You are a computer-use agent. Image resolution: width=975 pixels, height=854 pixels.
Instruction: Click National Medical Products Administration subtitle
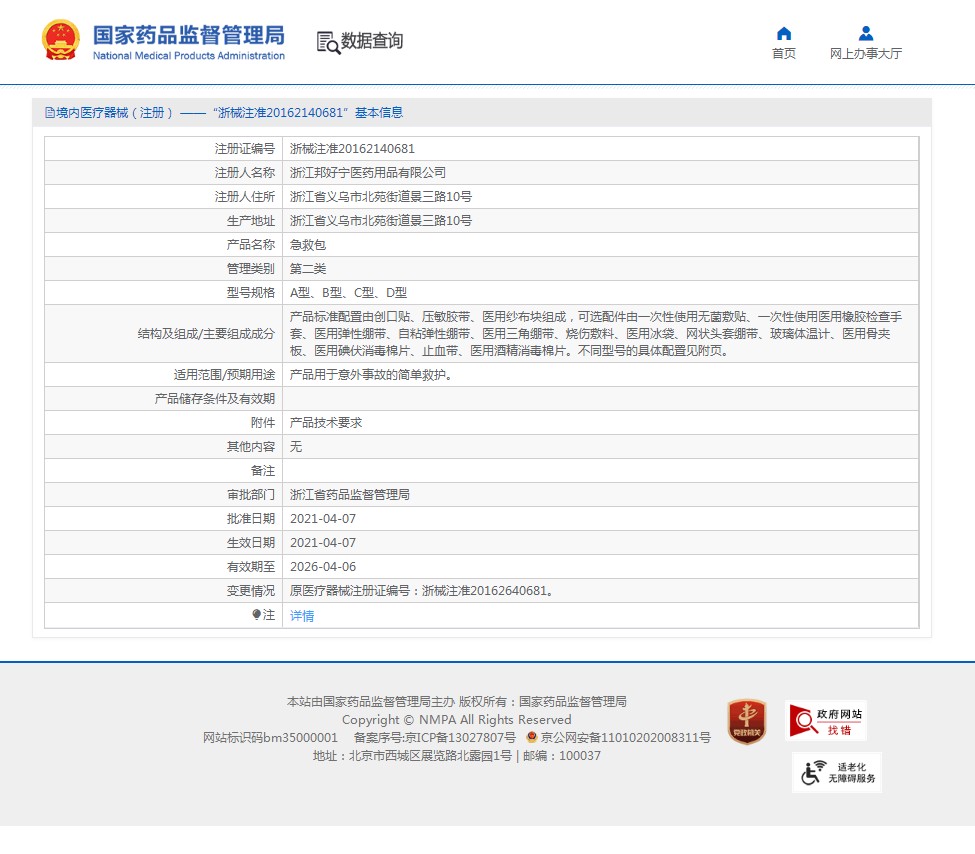(188, 55)
